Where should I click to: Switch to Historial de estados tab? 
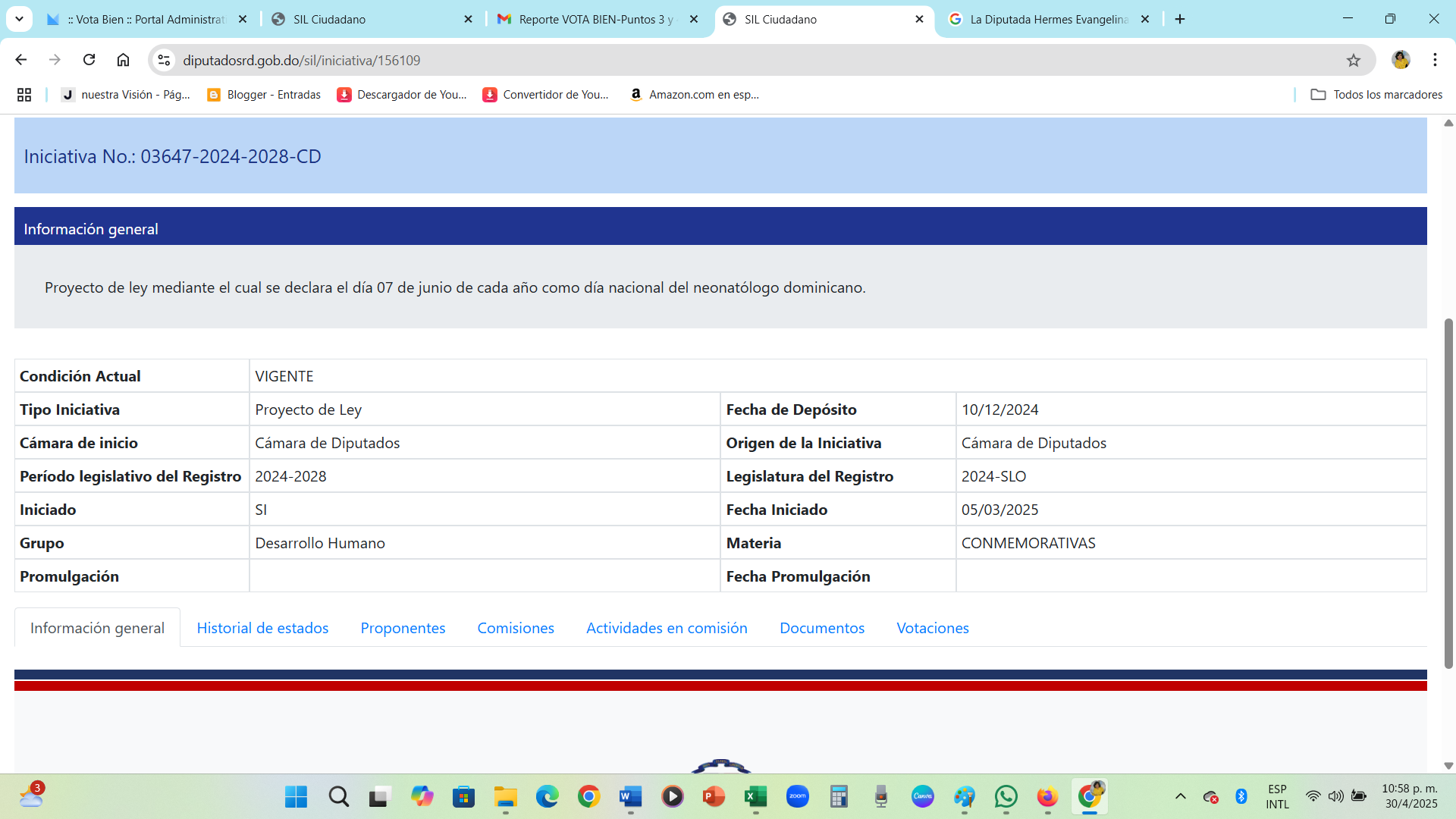click(262, 628)
